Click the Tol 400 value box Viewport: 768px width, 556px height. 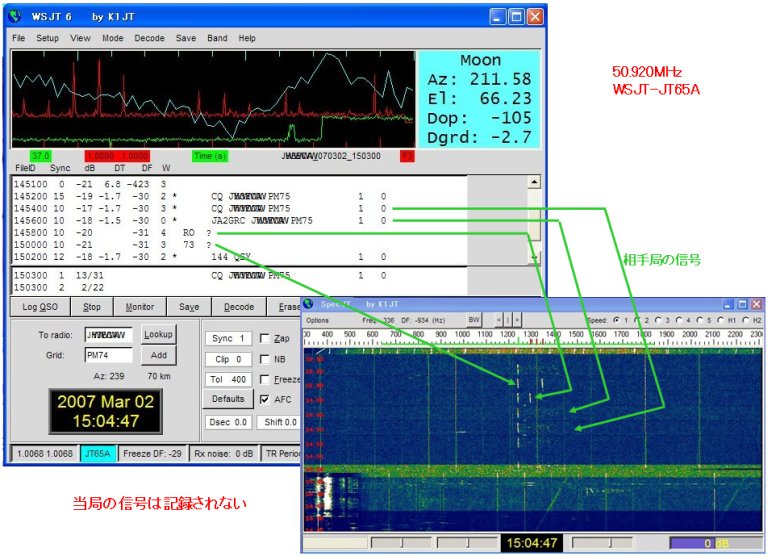(x=228, y=380)
